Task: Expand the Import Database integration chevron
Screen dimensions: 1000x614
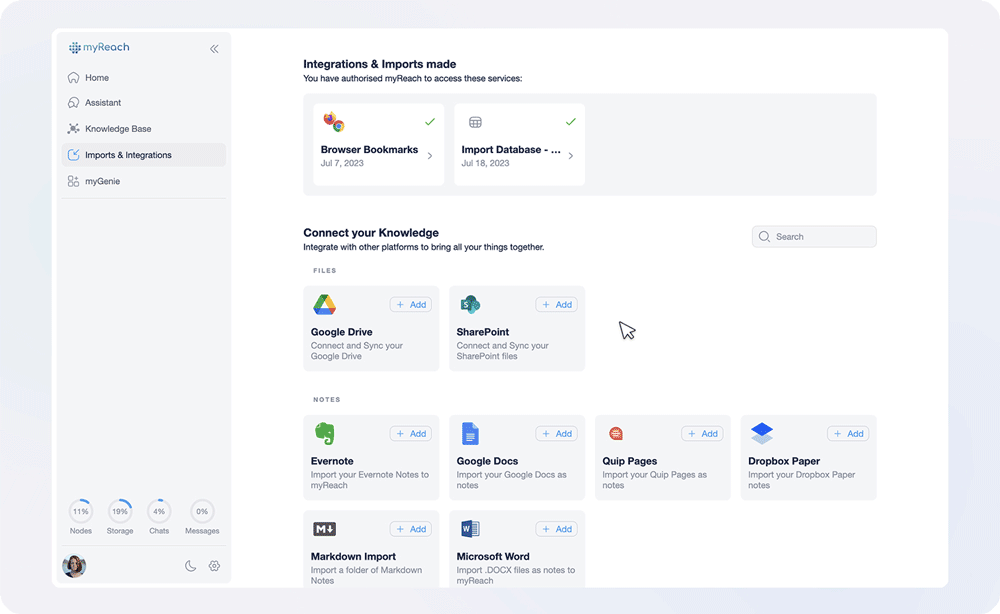Action: (x=571, y=156)
